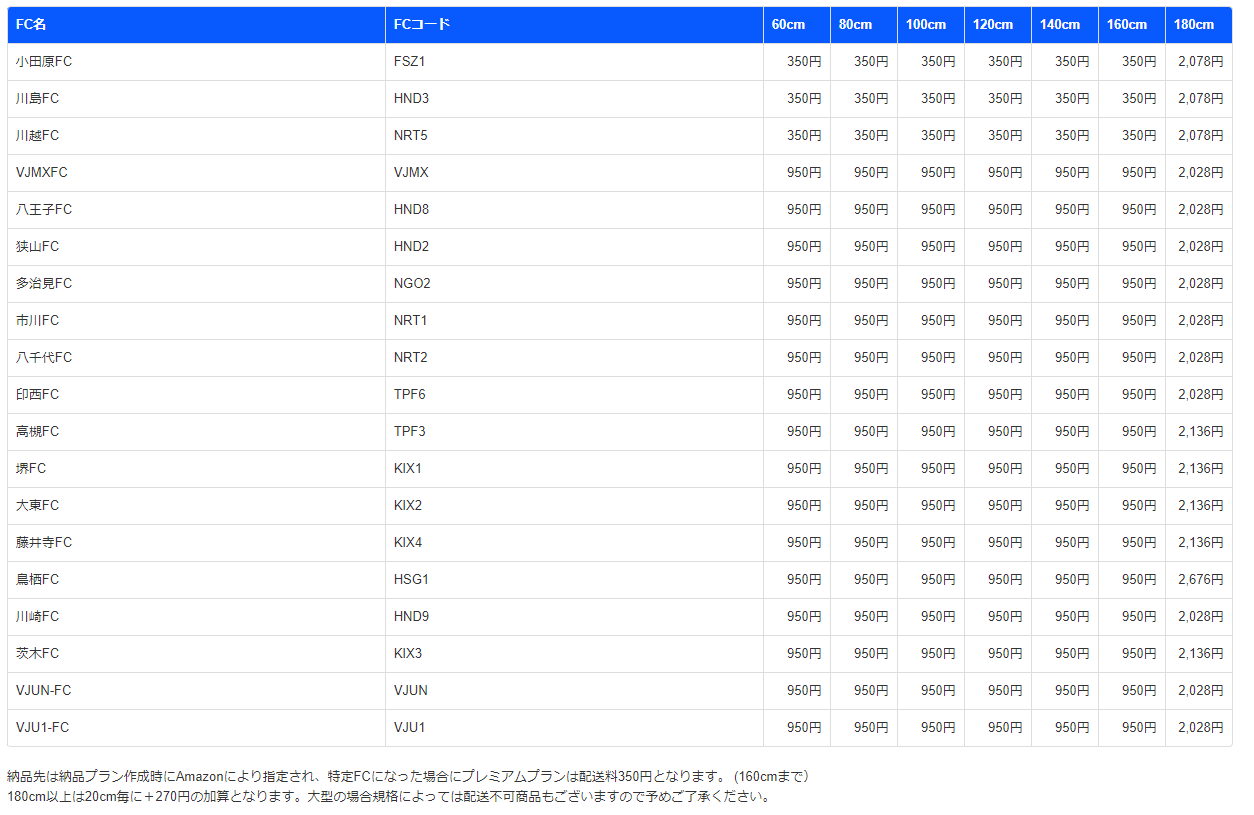Screen dimensions: 1254x815
Task: Select the 藤井寺FC name cell
Action: (x=44, y=542)
